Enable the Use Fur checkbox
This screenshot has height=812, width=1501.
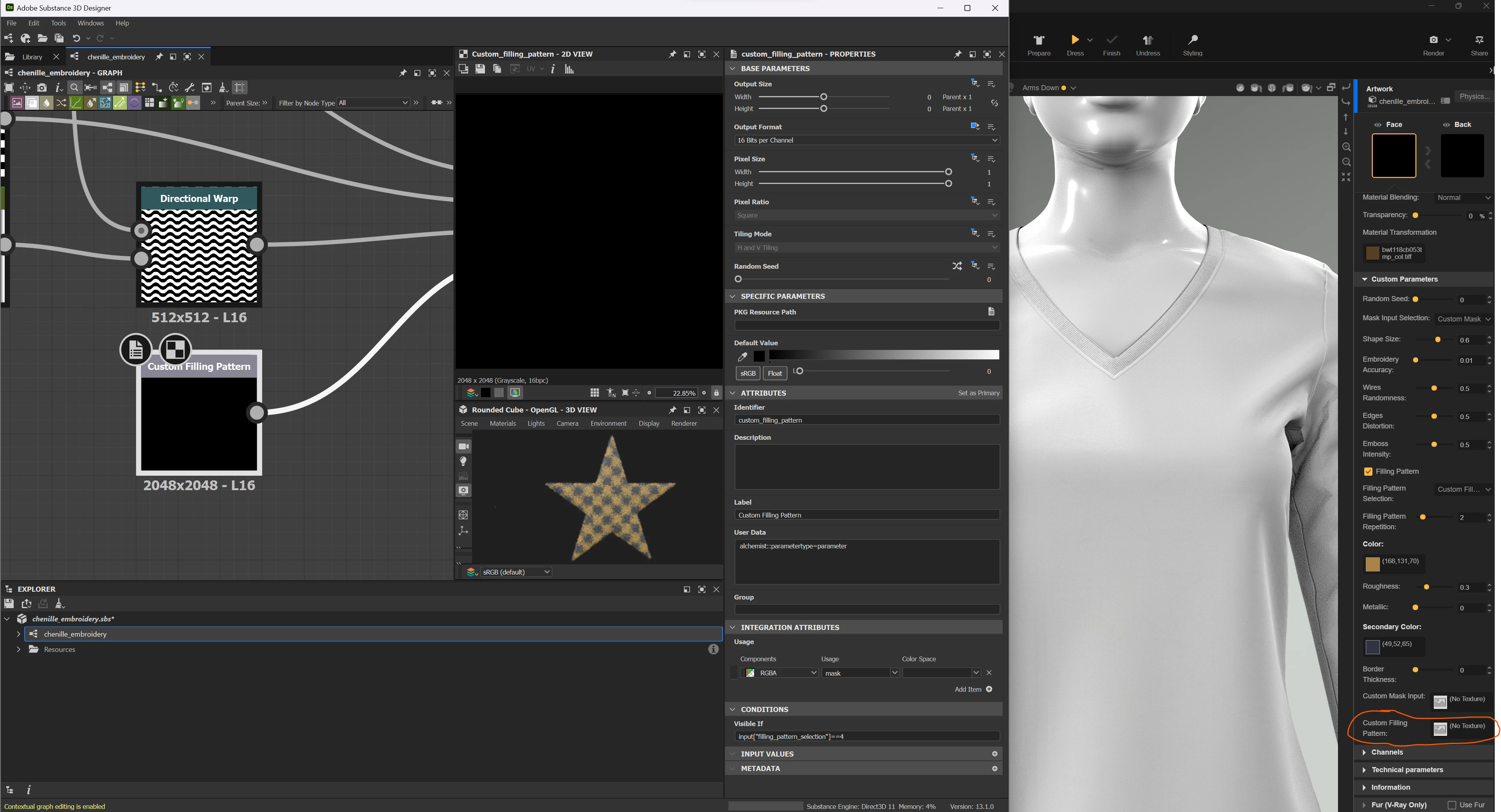click(1451, 805)
